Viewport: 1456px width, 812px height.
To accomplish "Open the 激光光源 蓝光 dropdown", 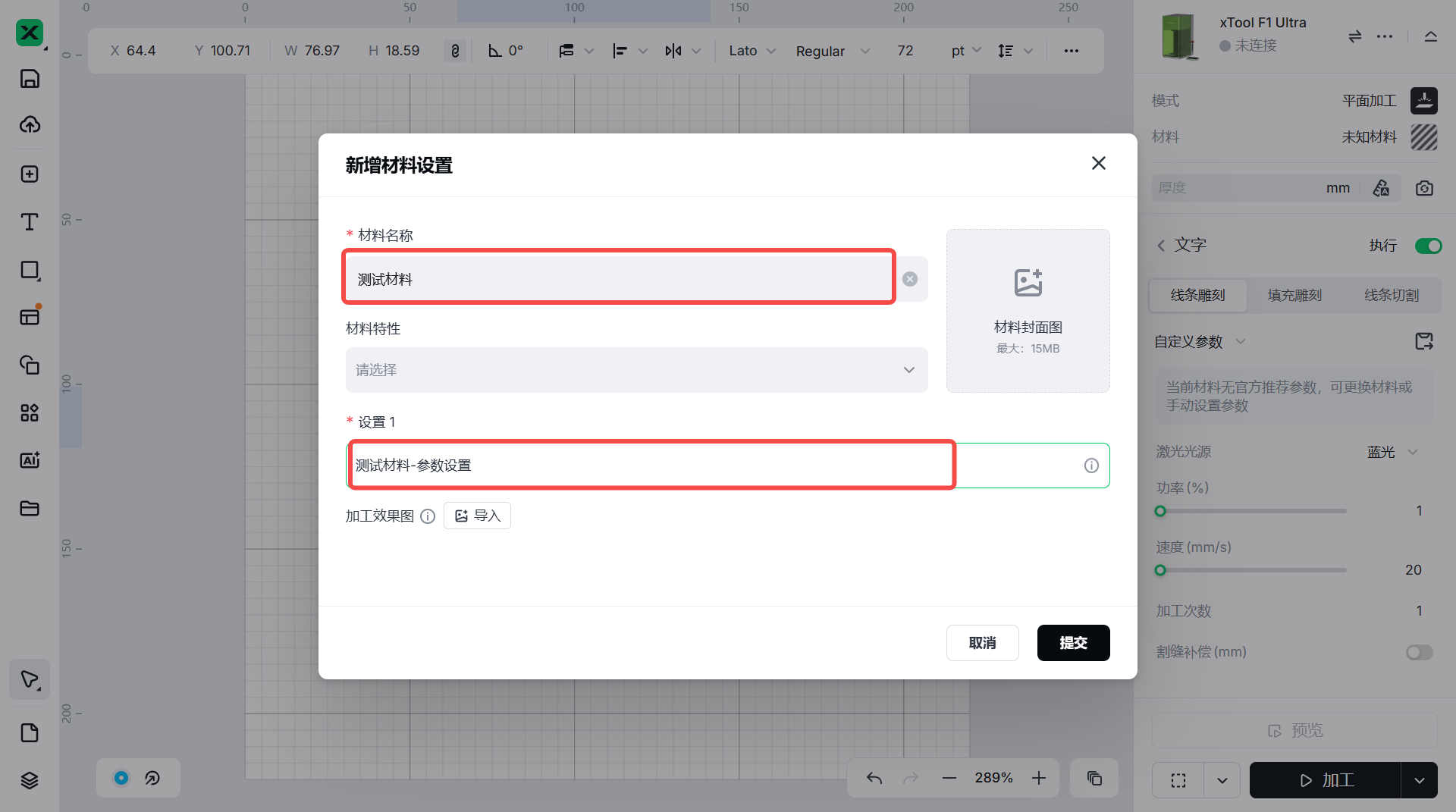I will click(1392, 453).
